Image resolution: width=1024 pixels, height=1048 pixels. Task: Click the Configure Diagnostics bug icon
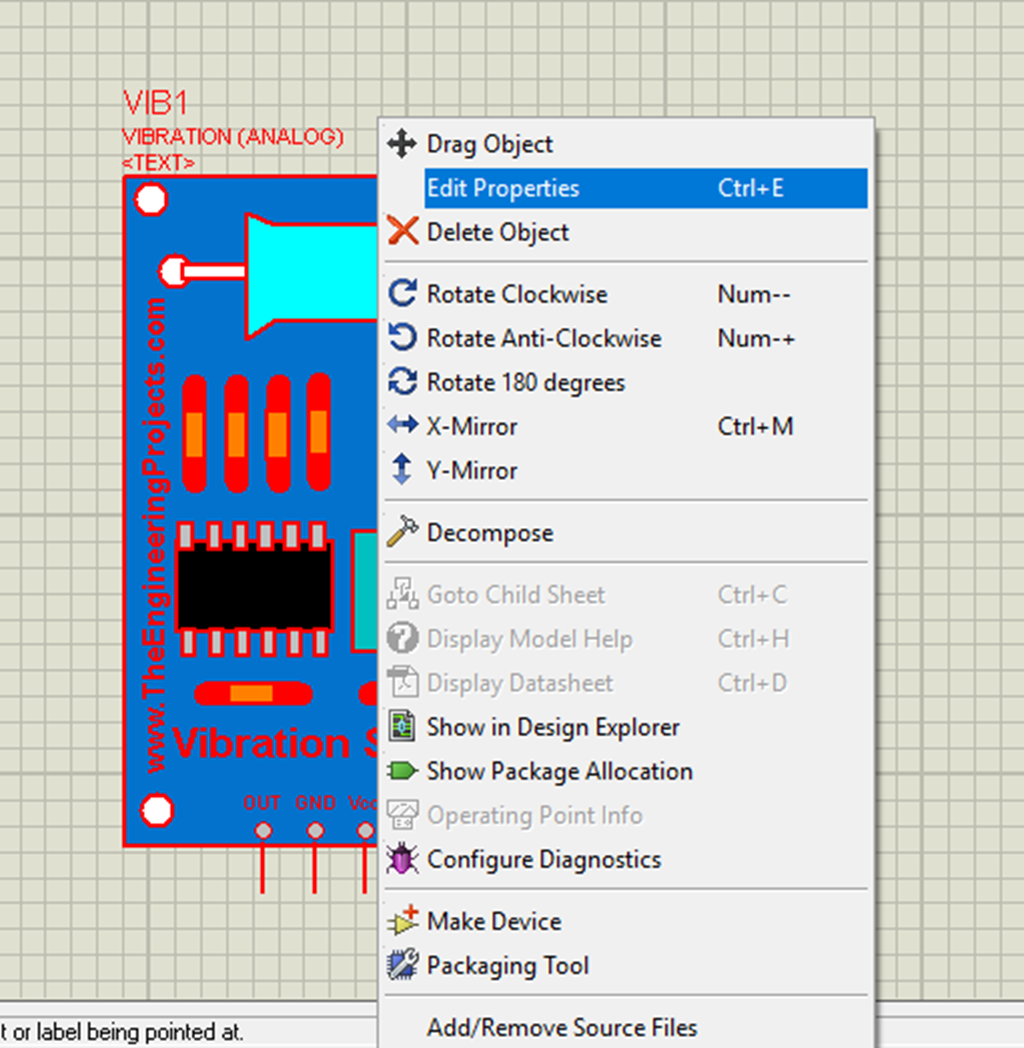pyautogui.click(x=401, y=859)
